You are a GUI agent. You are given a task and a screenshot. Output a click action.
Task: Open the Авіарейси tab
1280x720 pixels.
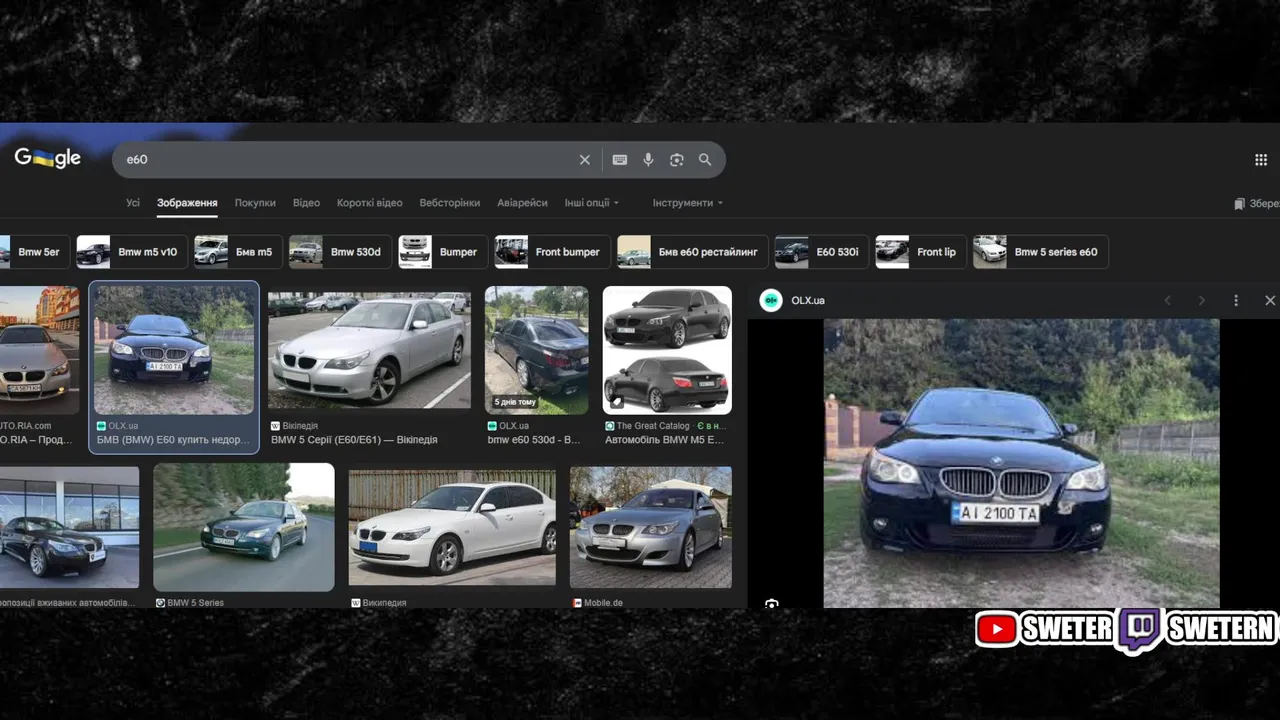point(522,203)
